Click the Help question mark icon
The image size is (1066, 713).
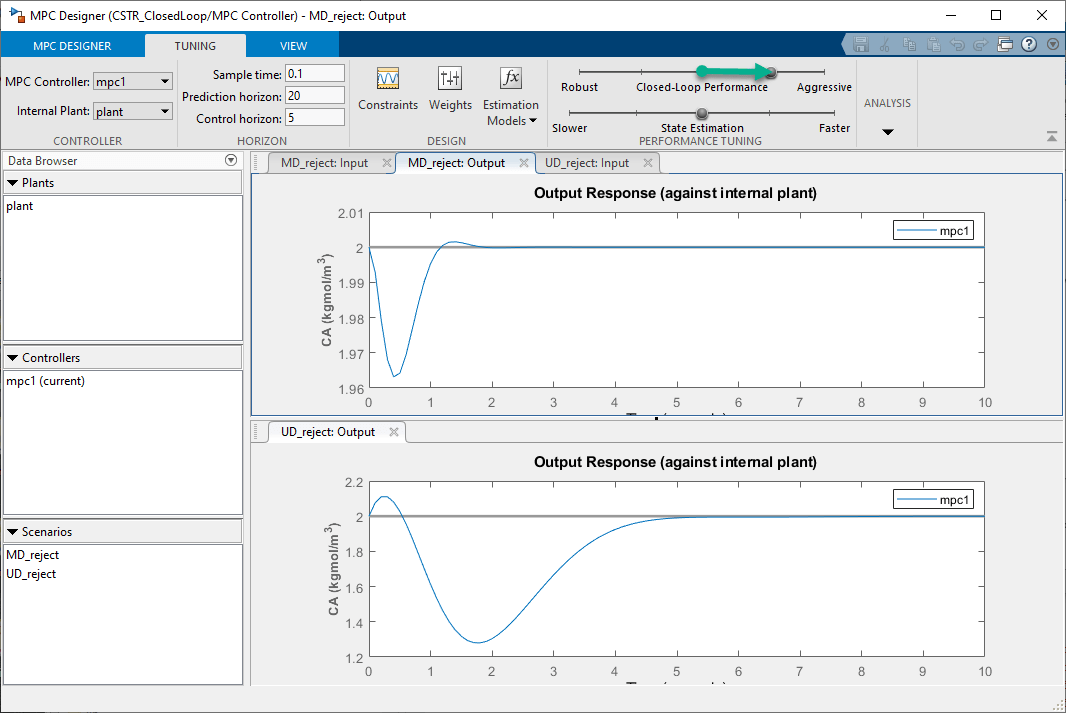[1028, 45]
